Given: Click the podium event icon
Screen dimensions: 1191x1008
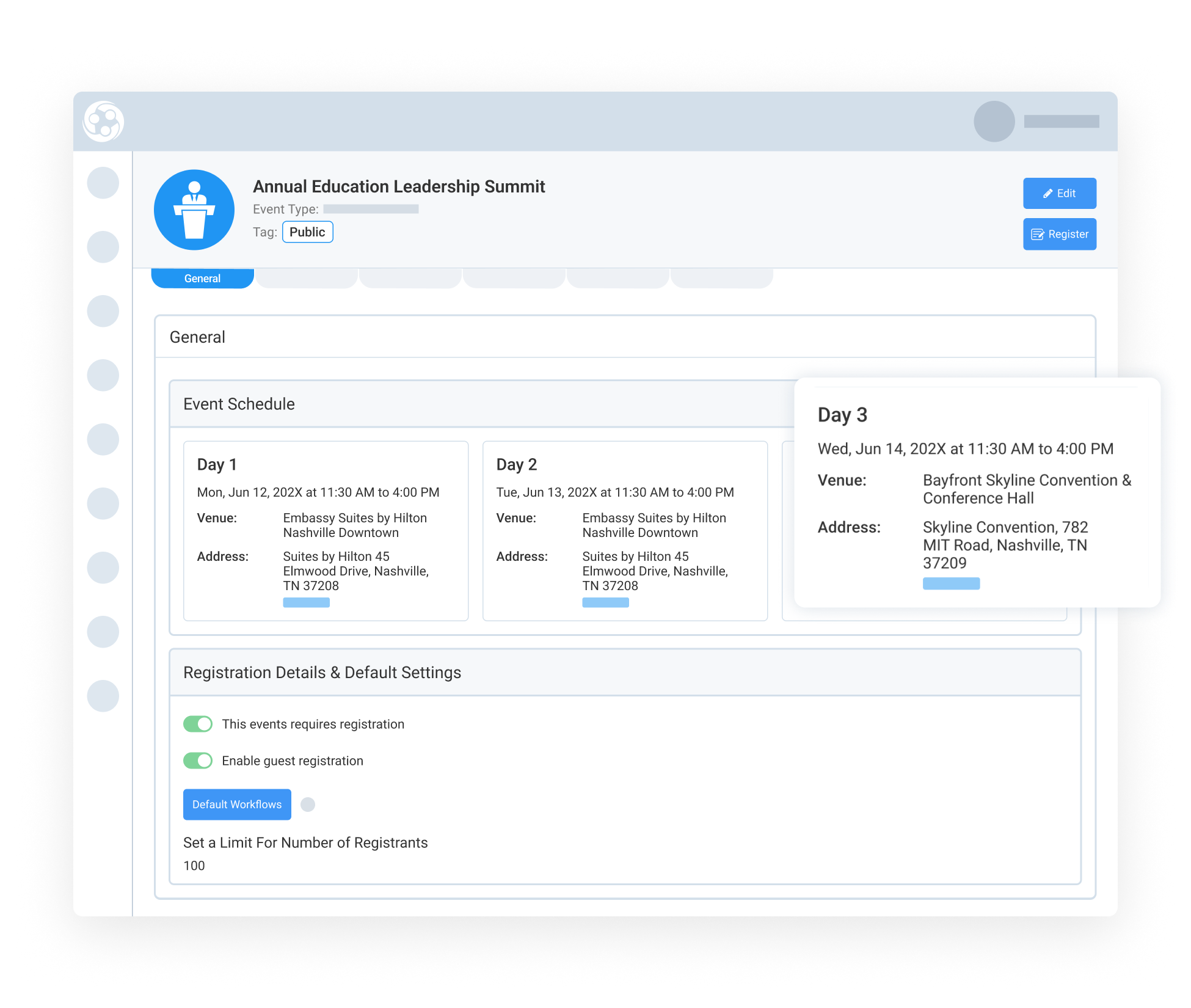Looking at the screenshot, I should (x=194, y=210).
